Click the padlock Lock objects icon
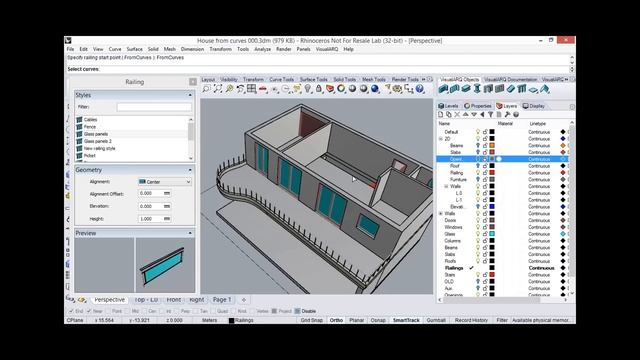 319,89
